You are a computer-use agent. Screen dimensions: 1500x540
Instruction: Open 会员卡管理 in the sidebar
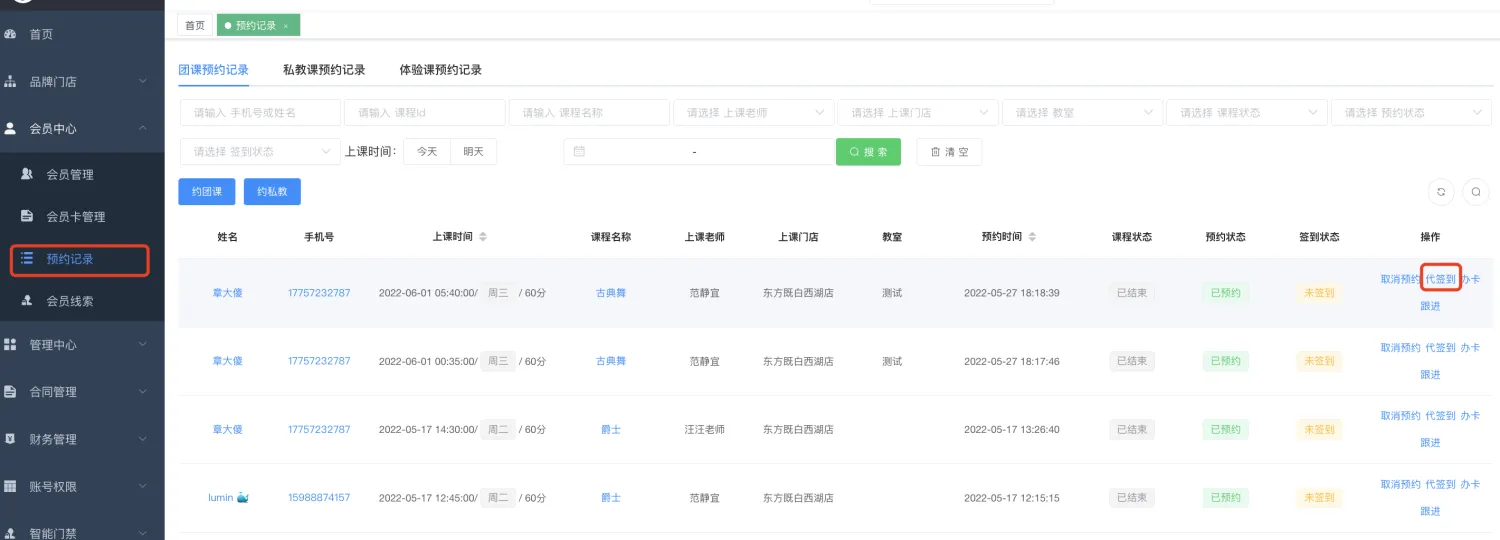coord(75,216)
